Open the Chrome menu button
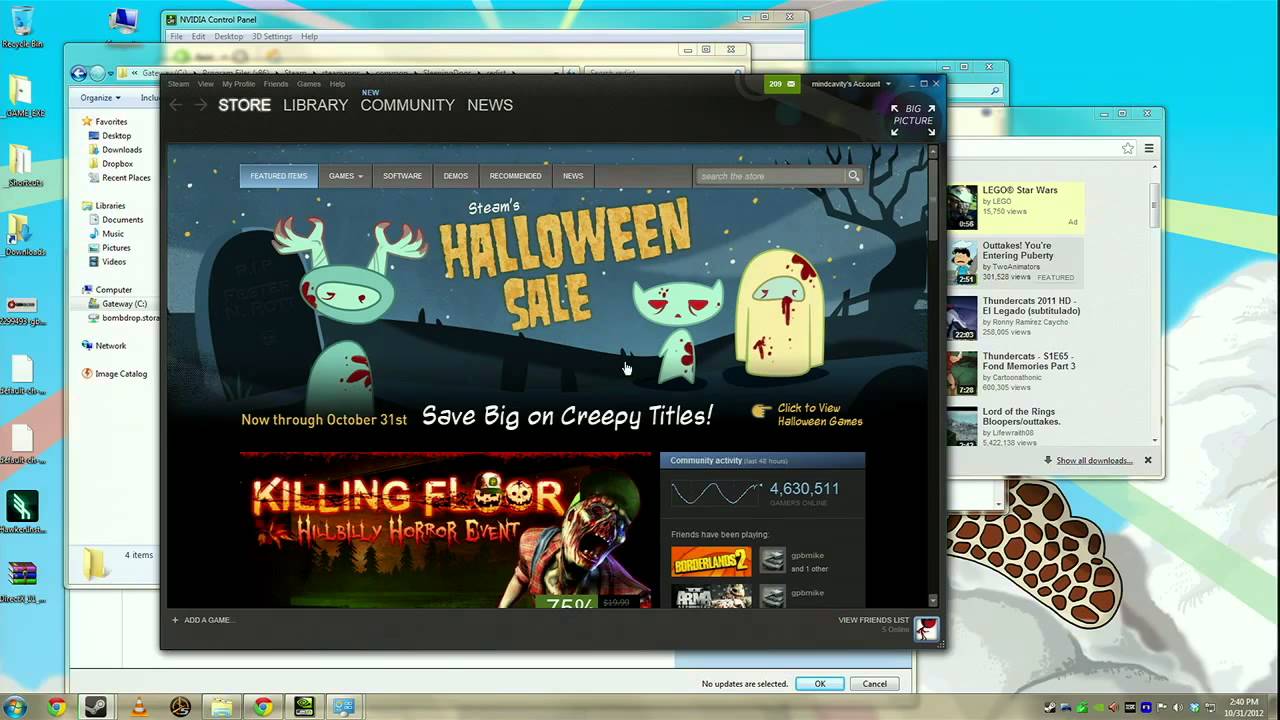 tap(1149, 148)
